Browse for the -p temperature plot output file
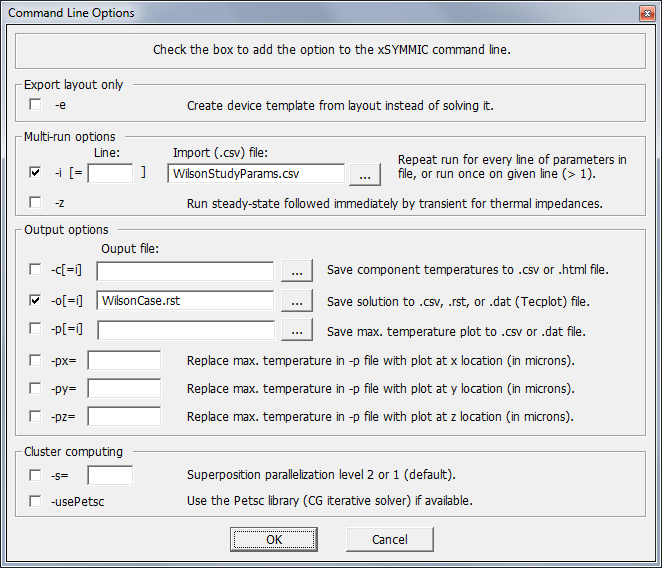The height and width of the screenshot is (568, 662). pyautogui.click(x=297, y=330)
